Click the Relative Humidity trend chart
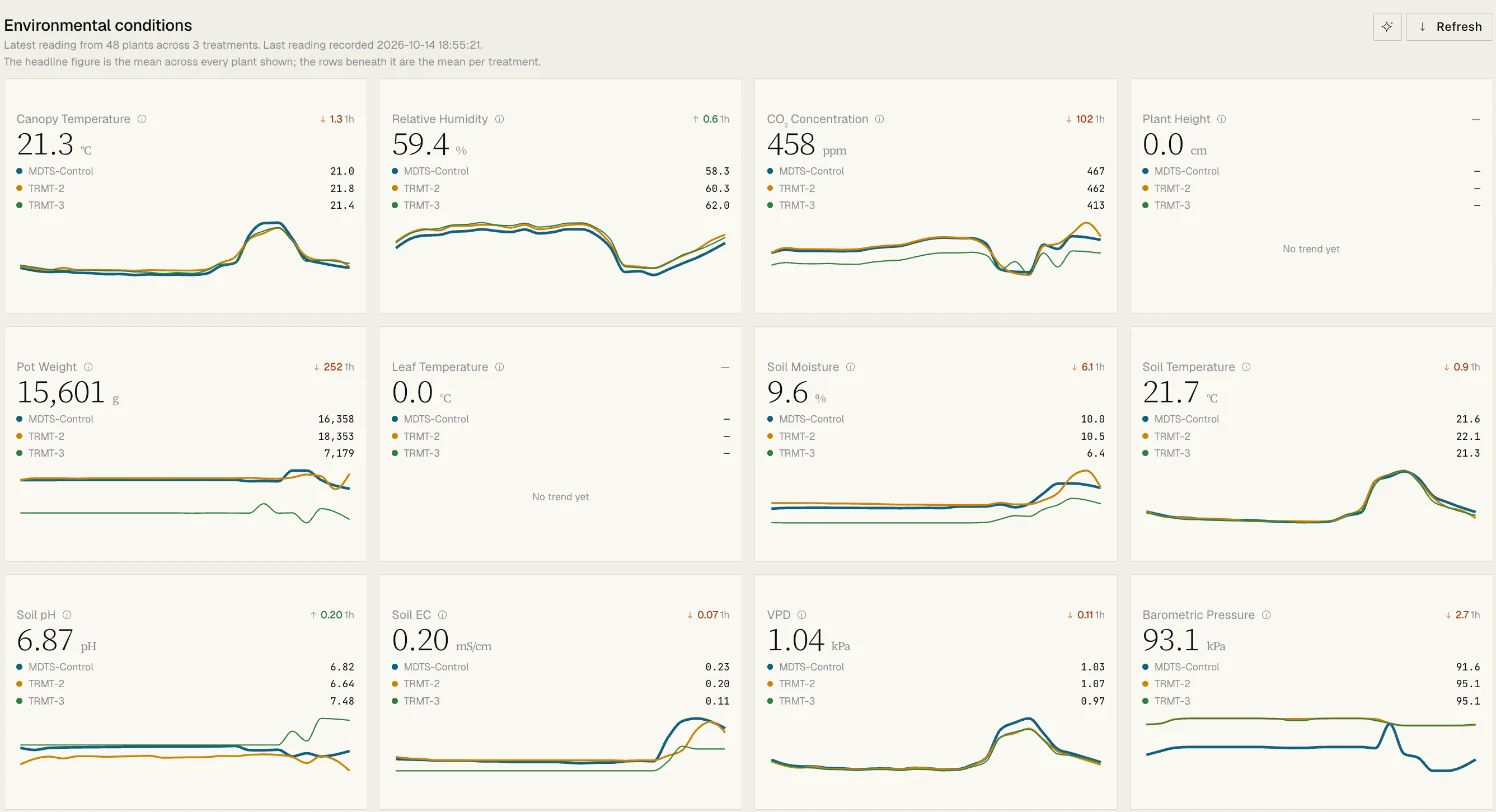1496x812 pixels. coord(560,249)
